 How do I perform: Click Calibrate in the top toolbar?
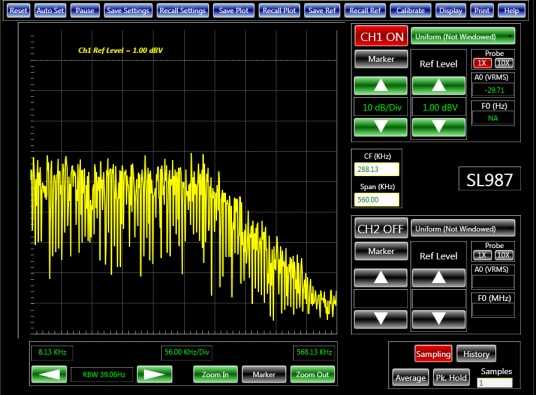410,11
